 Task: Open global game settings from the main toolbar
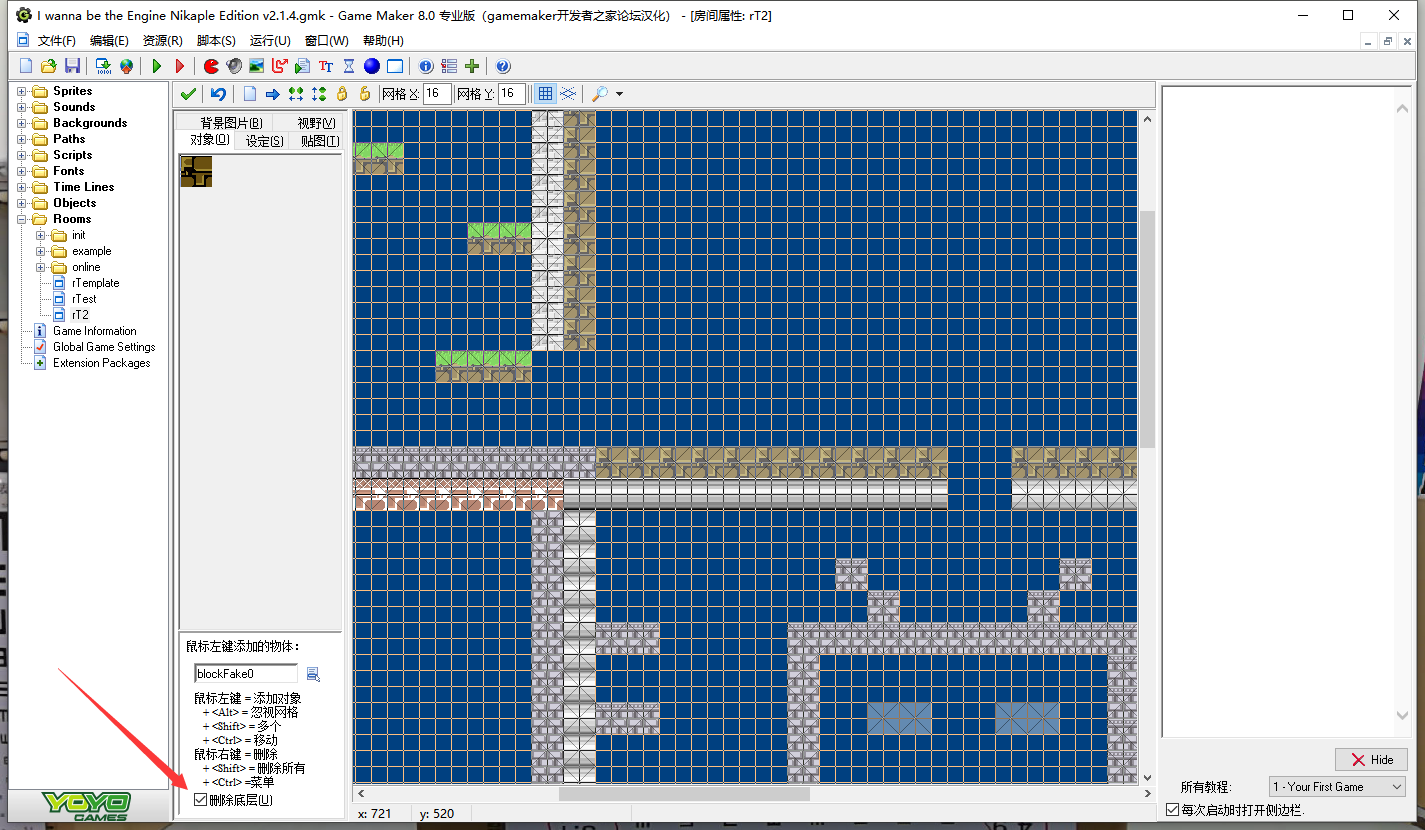click(449, 66)
